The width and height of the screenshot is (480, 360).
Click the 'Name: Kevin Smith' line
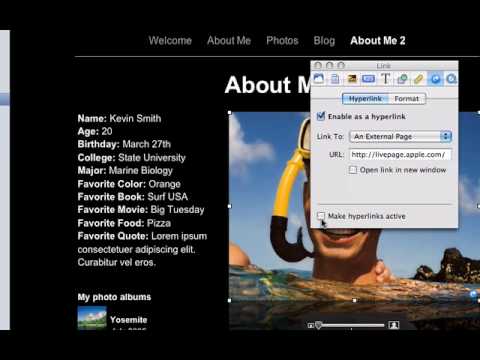[x=119, y=118]
